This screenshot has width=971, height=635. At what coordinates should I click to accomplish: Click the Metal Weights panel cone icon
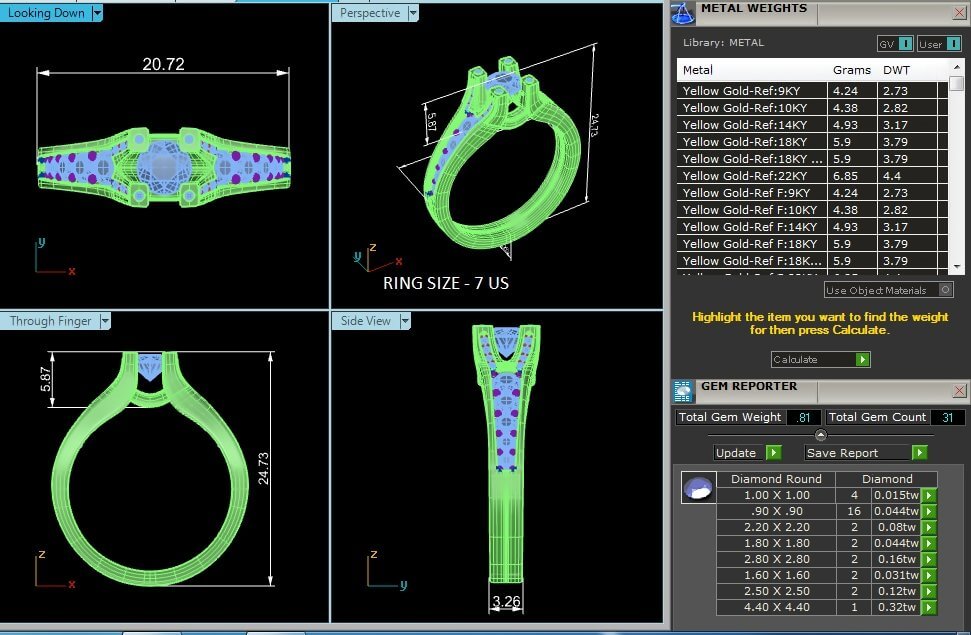pos(683,13)
